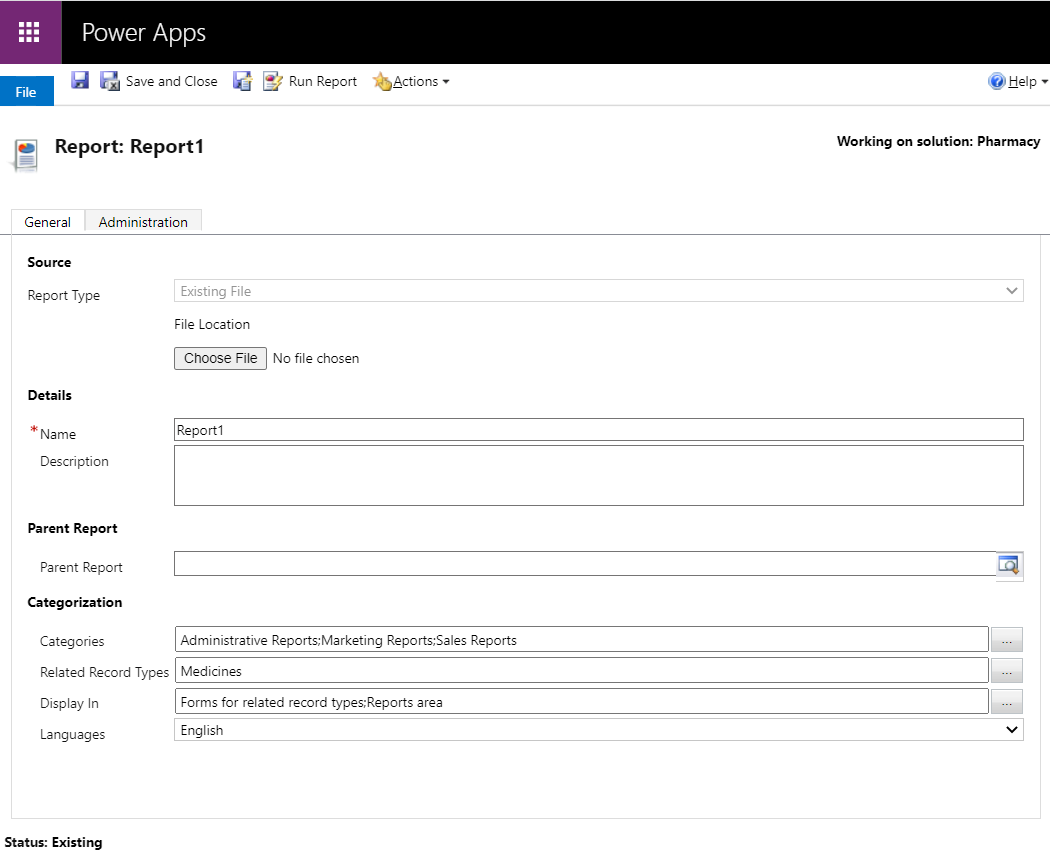1050x857 pixels.
Task: Open the File menu
Action: point(26,92)
